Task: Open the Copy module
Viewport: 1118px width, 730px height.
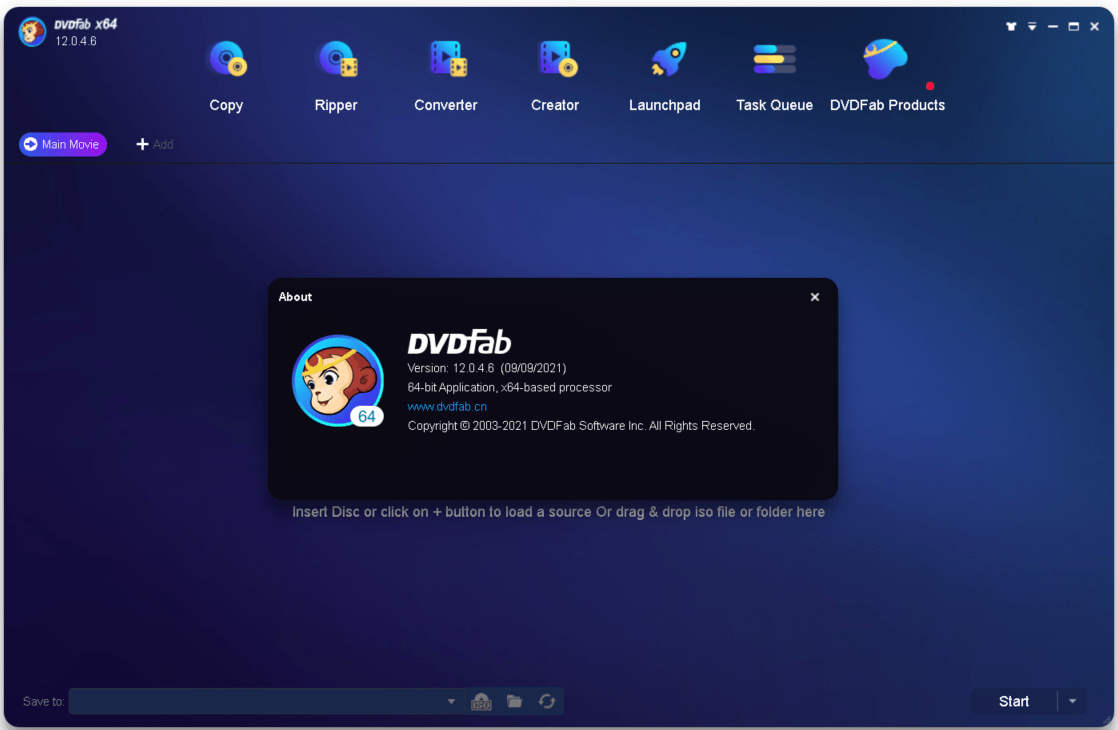Action: (226, 76)
